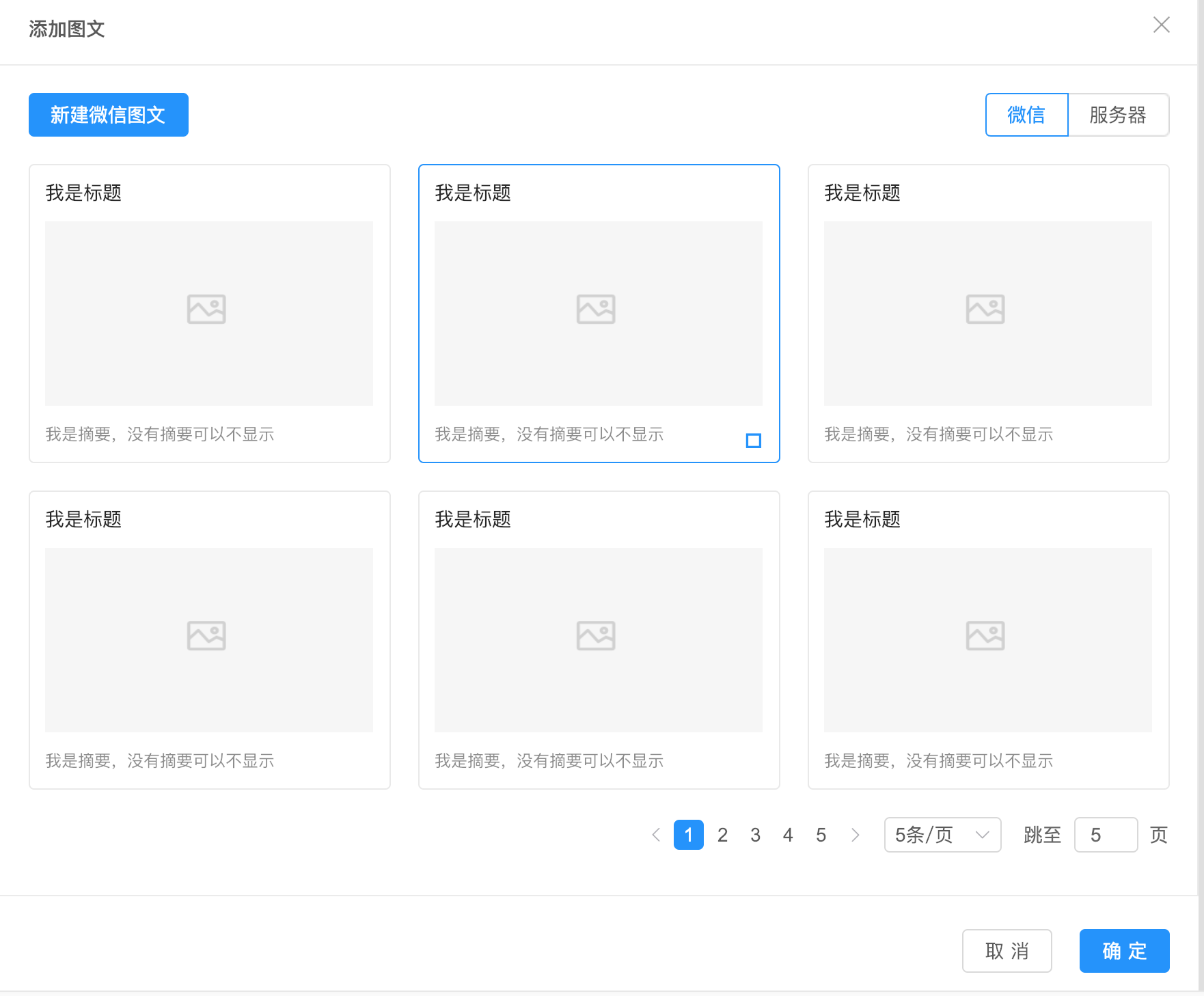
Task: Close the 添加图文 dialog with the X
Action: pyautogui.click(x=1161, y=25)
